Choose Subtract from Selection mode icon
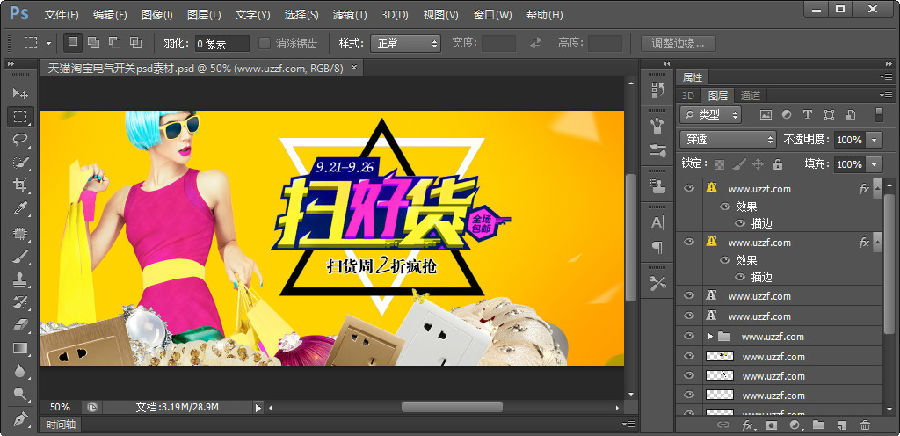The image size is (900, 436). tap(114, 42)
